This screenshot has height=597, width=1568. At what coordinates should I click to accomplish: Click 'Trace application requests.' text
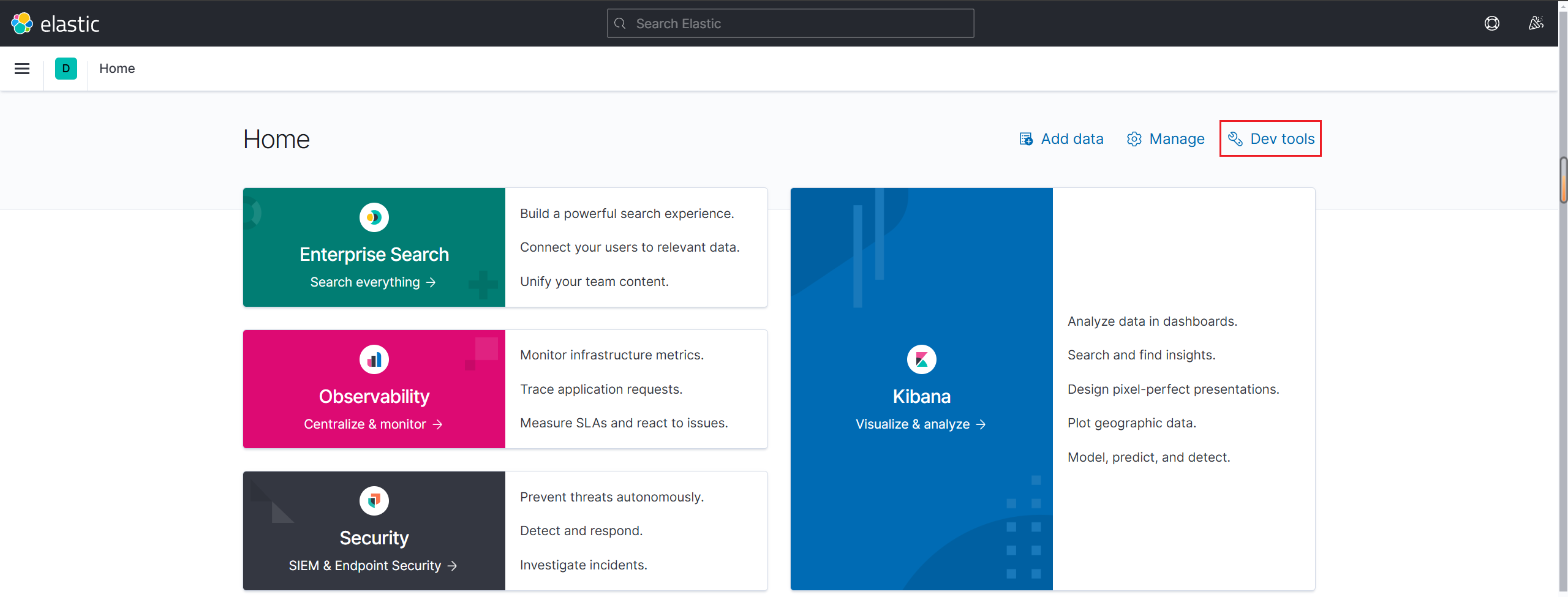click(601, 389)
